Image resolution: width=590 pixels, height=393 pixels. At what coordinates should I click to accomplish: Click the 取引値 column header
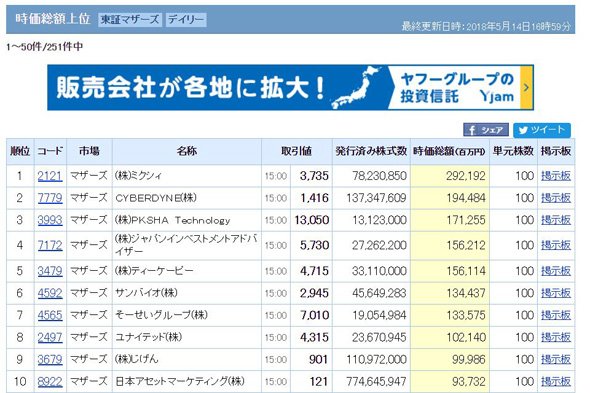297,151
